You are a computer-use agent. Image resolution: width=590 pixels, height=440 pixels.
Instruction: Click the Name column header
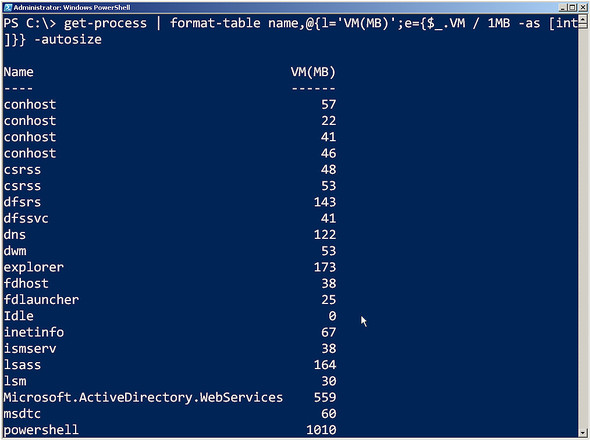coord(18,72)
